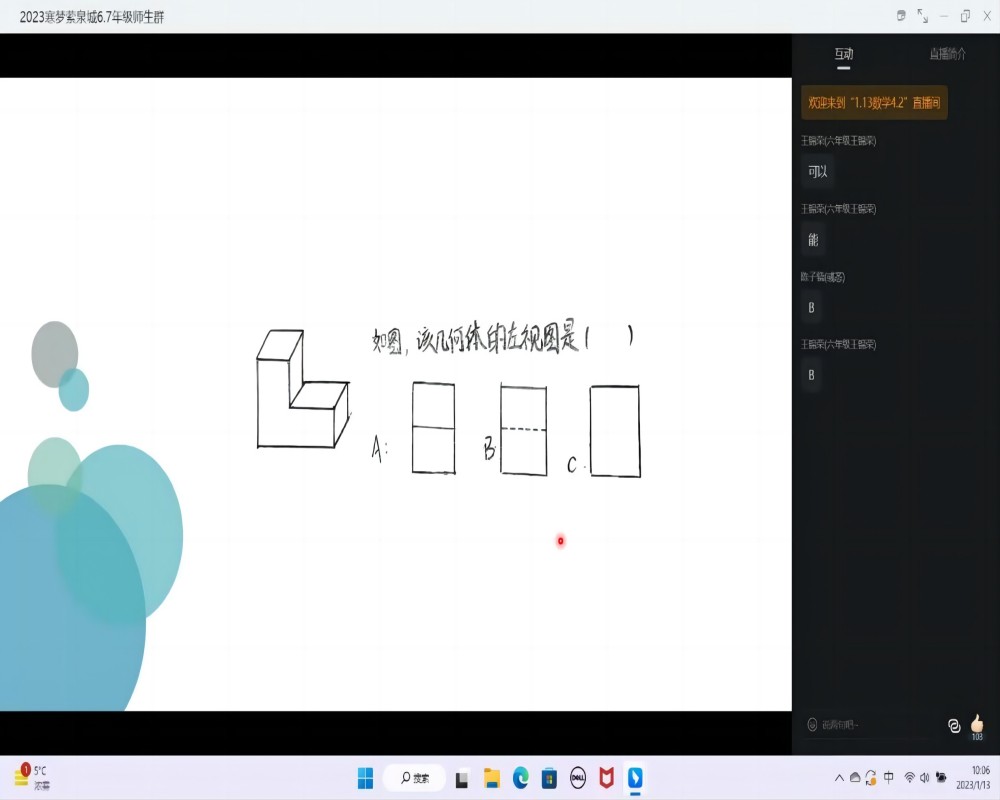Enter fullscreen with the expand arrows icon

[x=922, y=16]
